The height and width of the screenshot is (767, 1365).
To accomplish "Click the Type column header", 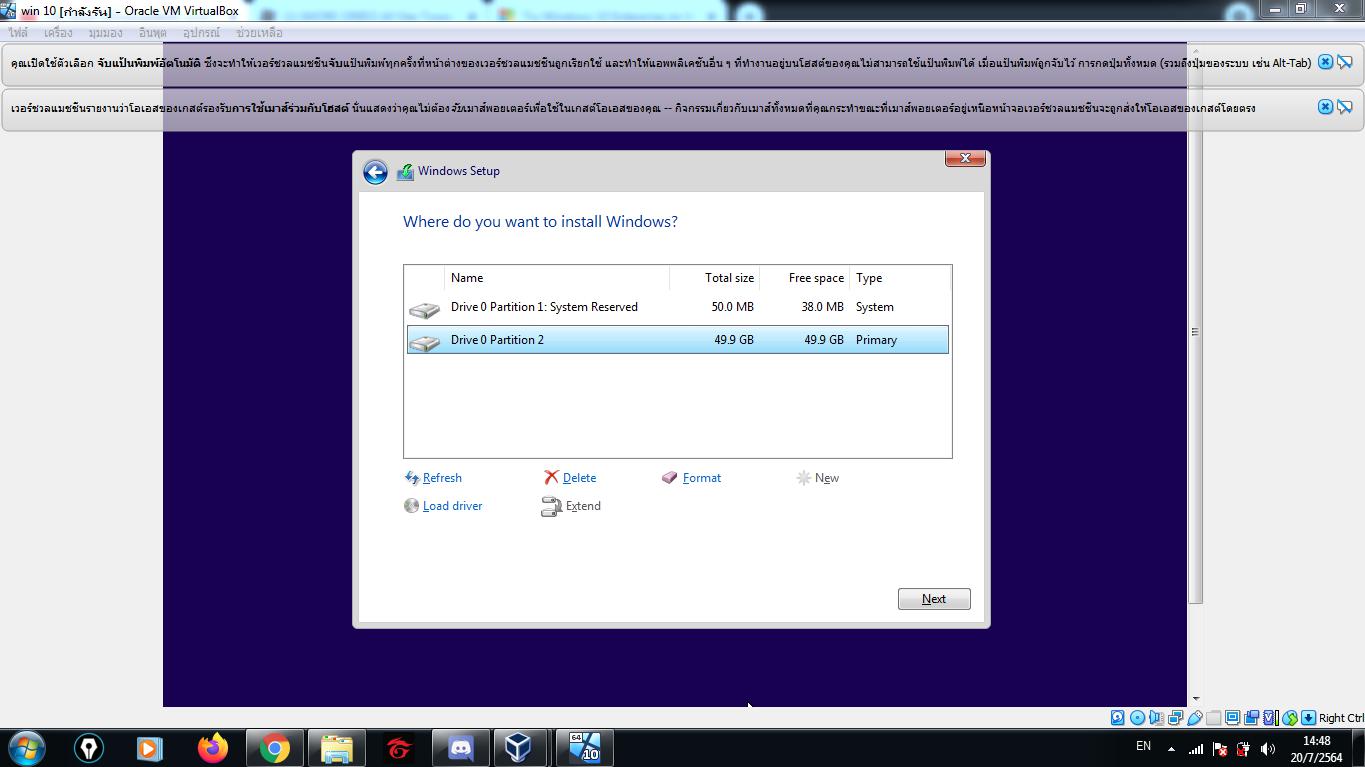I will click(x=899, y=278).
